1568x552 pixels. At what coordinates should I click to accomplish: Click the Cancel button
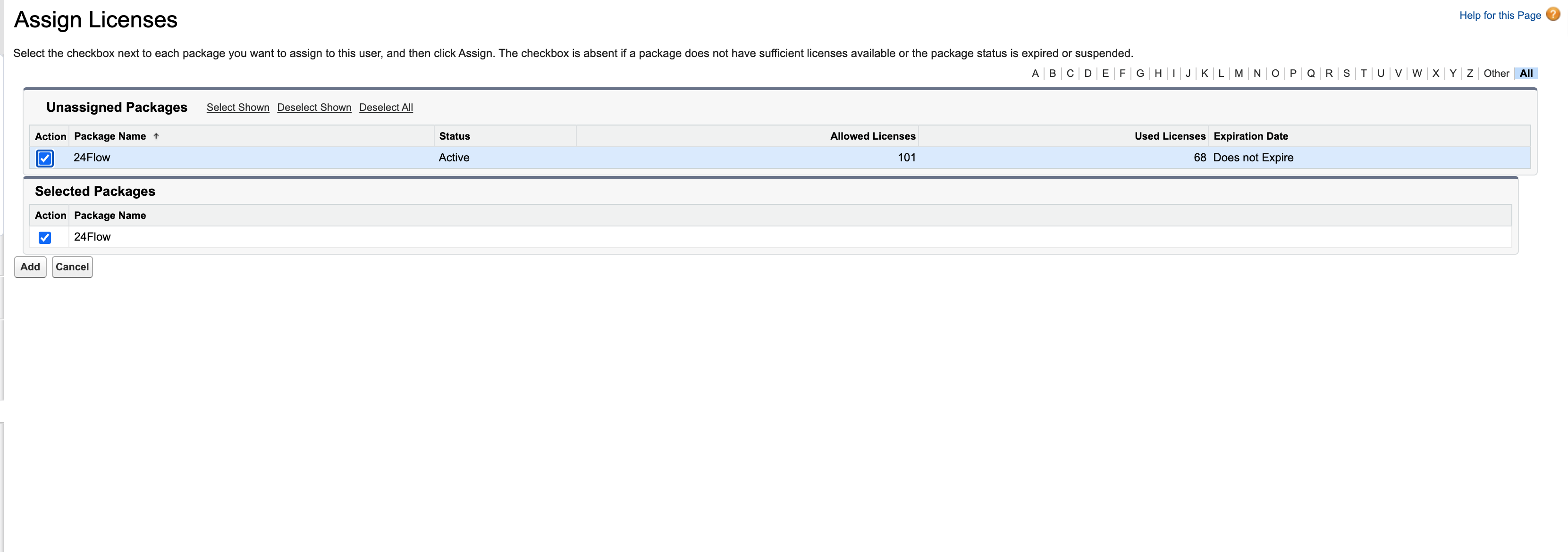(72, 267)
